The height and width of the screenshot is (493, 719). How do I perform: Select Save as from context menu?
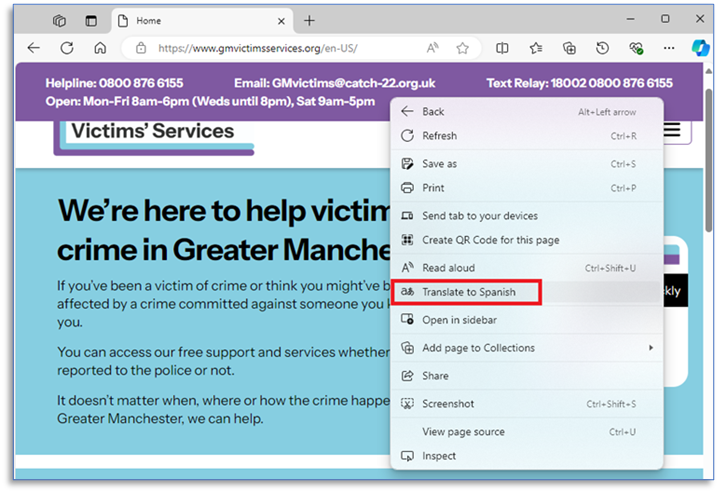point(526,164)
